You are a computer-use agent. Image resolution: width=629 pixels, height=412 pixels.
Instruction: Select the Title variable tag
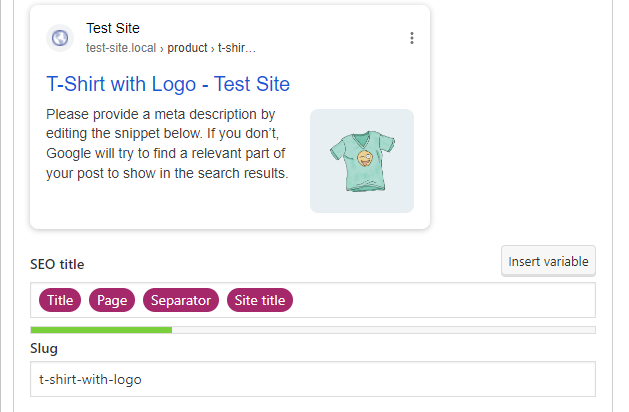pos(60,300)
